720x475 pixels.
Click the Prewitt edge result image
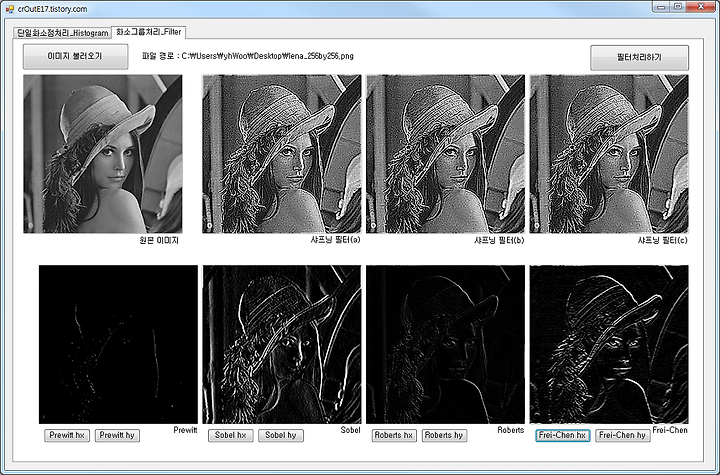coord(118,344)
